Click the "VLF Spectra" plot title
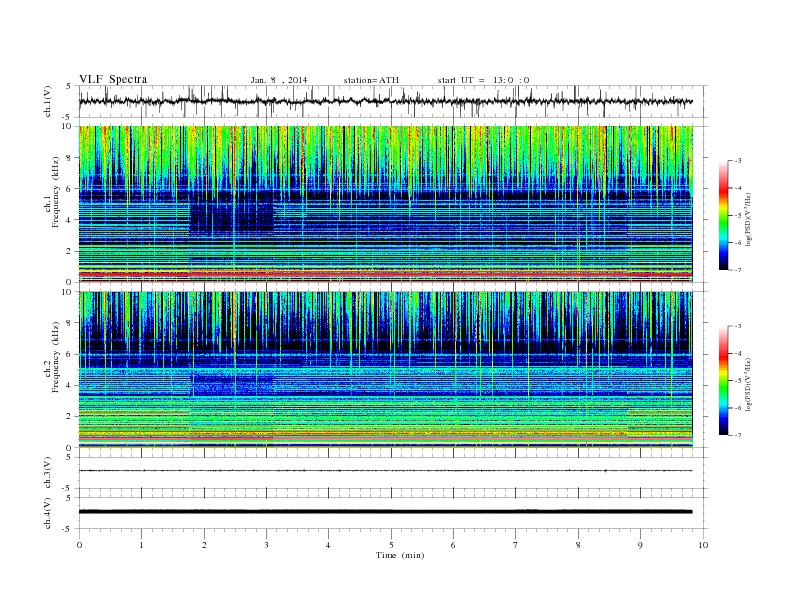This screenshot has width=792, height=612. pos(113,79)
